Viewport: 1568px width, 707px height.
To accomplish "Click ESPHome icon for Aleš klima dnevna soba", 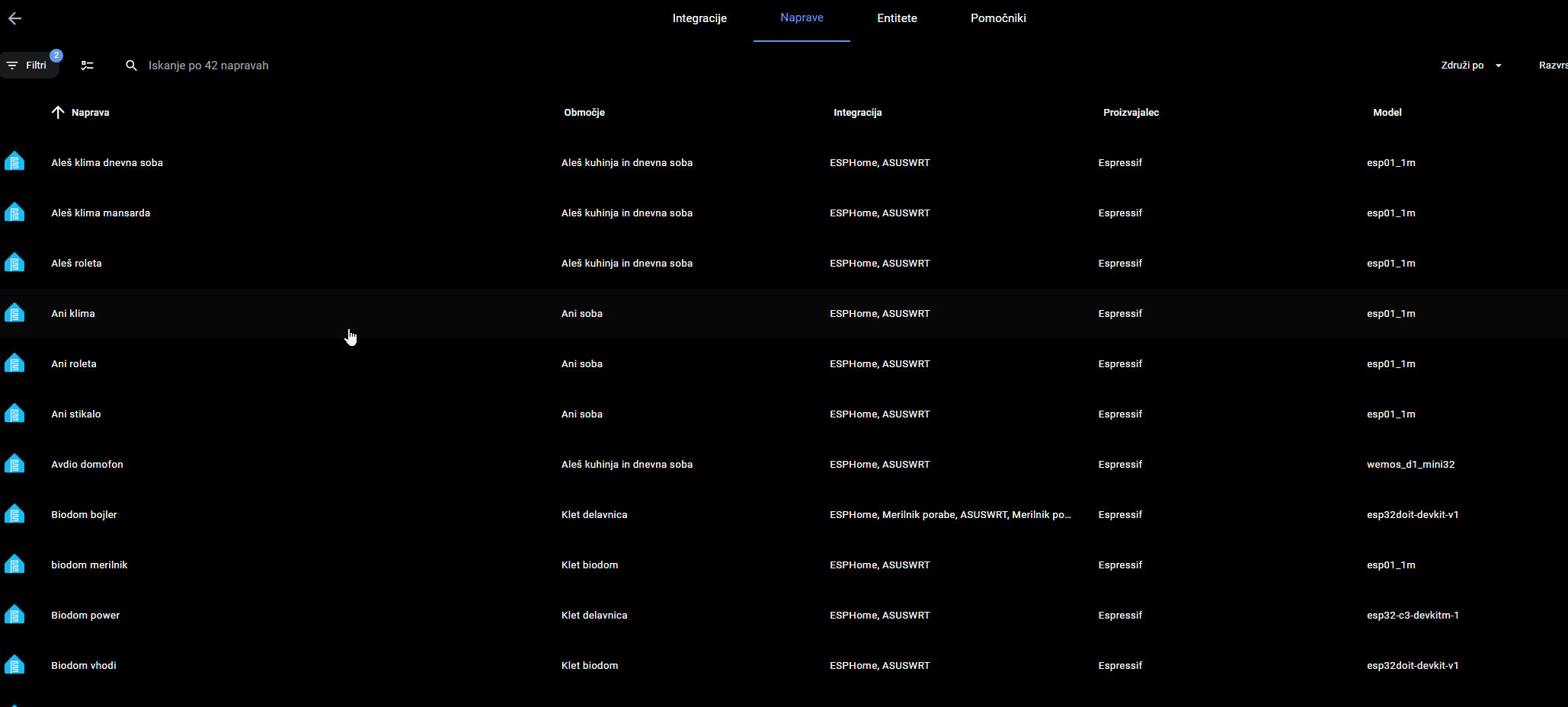I will [14, 162].
